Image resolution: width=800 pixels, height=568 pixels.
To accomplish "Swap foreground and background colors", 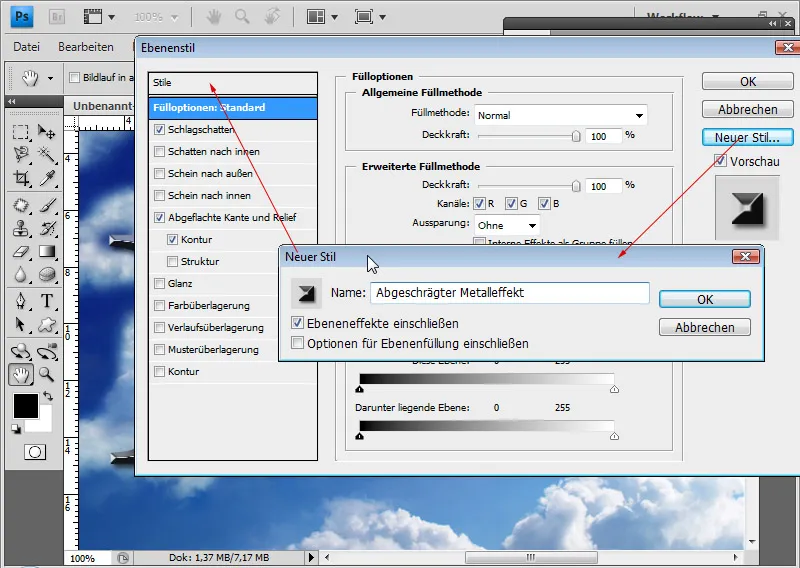I will (x=47, y=396).
